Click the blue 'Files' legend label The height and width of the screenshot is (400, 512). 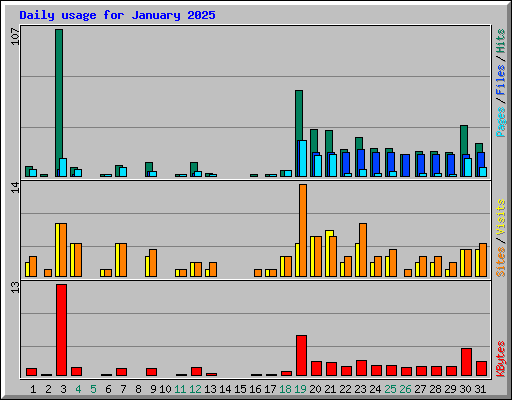tap(500, 80)
